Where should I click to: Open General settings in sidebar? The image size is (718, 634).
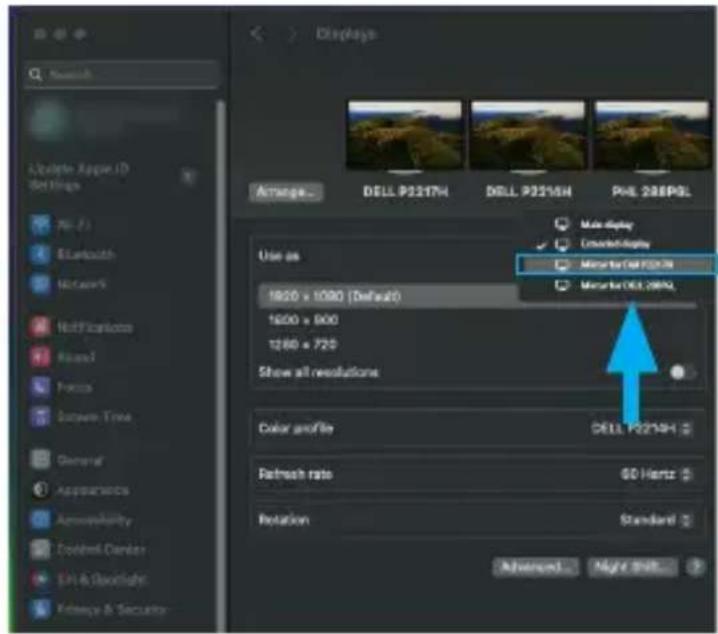pos(66,460)
